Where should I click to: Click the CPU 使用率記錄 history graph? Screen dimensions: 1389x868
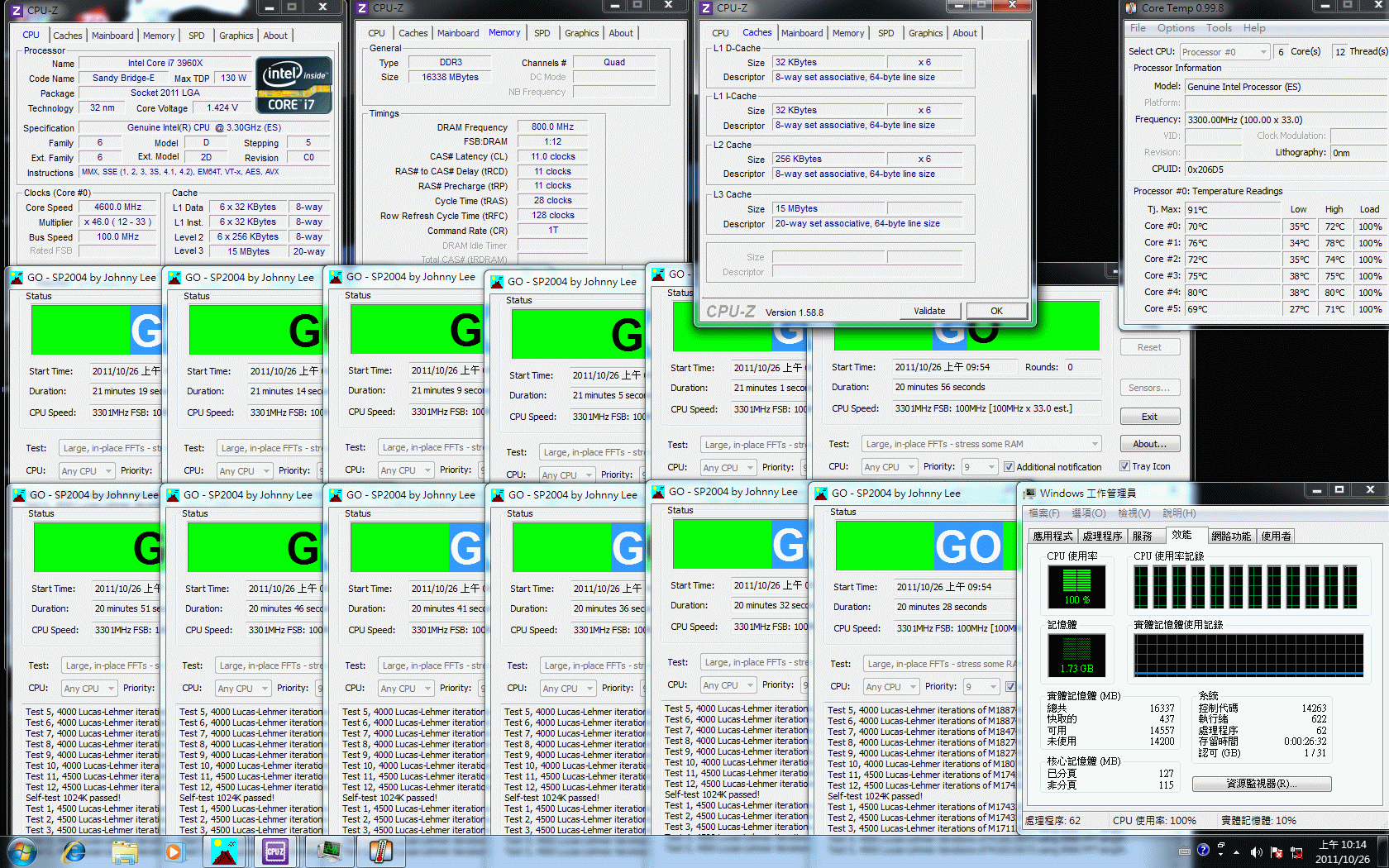click(x=1245, y=587)
